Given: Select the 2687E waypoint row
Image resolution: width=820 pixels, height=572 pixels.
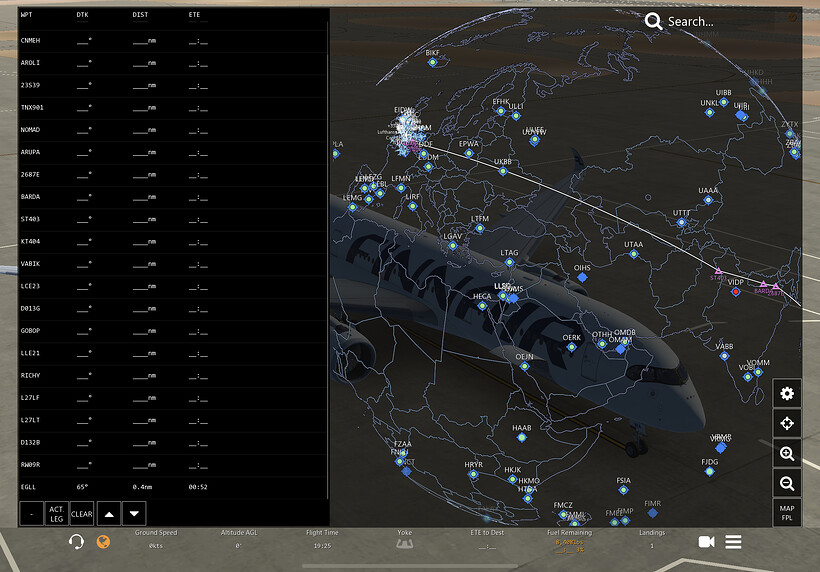Looking at the screenshot, I should (173, 175).
